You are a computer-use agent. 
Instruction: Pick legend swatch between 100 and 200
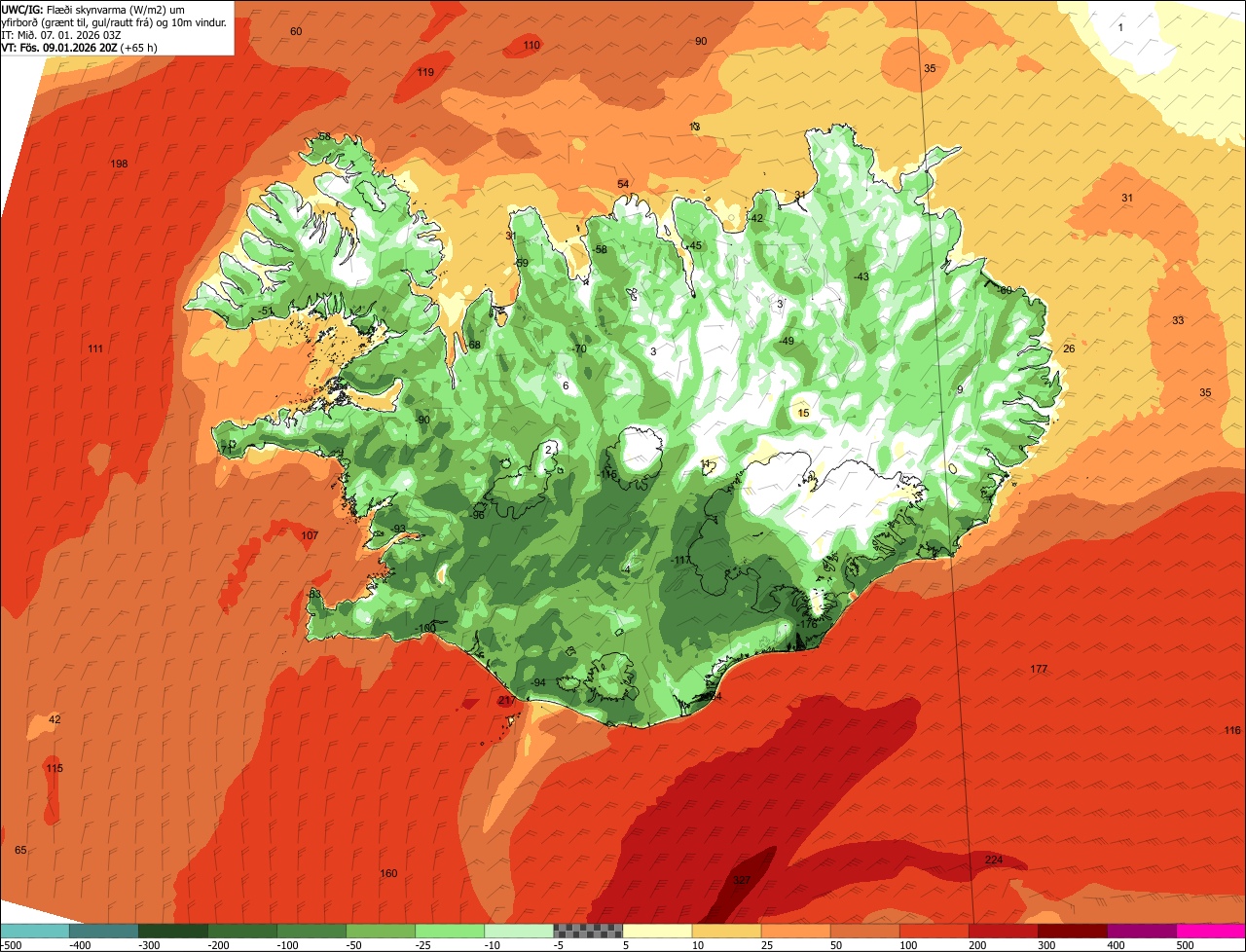coord(934,931)
